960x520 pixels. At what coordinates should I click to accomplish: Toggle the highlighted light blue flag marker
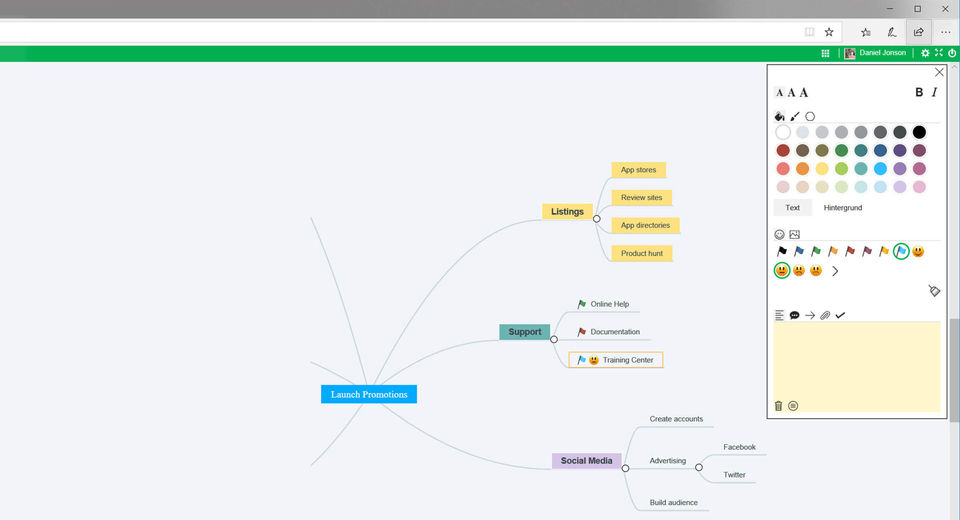coord(901,251)
